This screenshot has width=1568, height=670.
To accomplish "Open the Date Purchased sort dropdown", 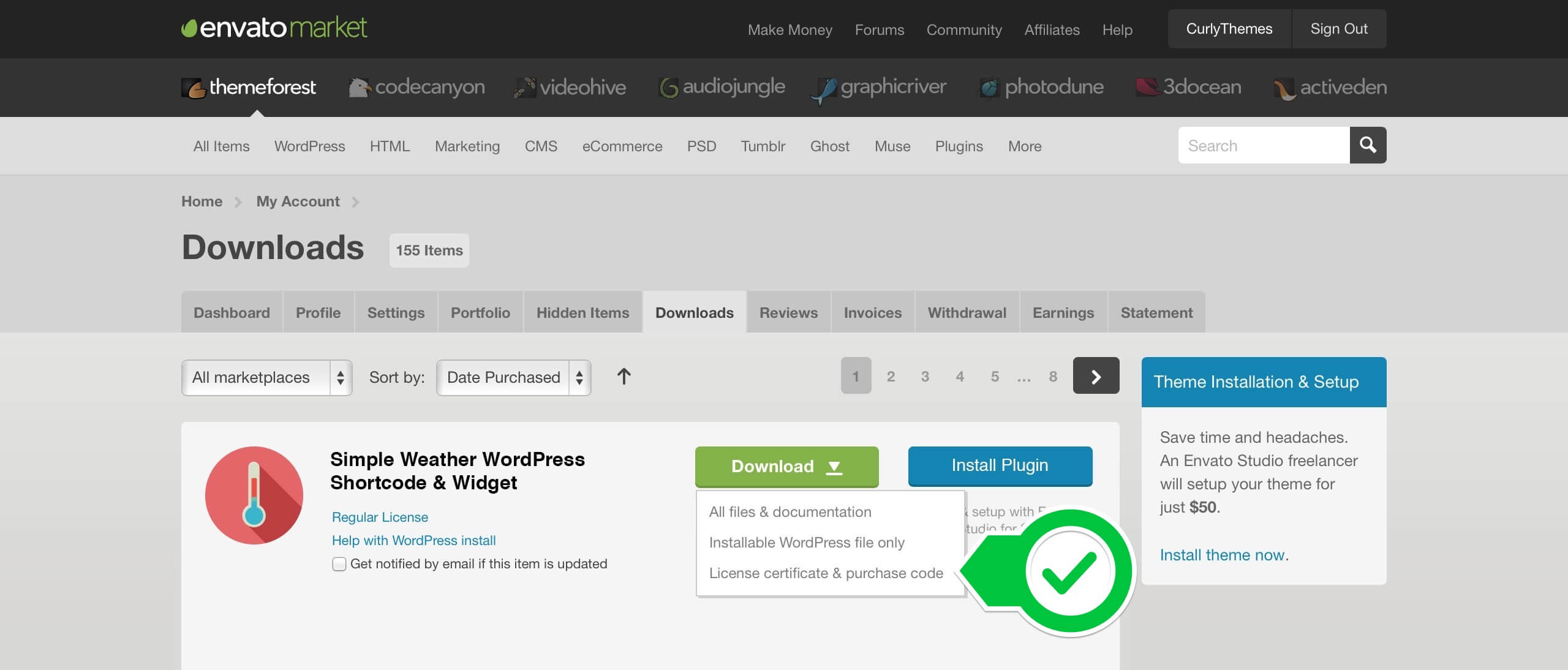I will (x=513, y=377).
